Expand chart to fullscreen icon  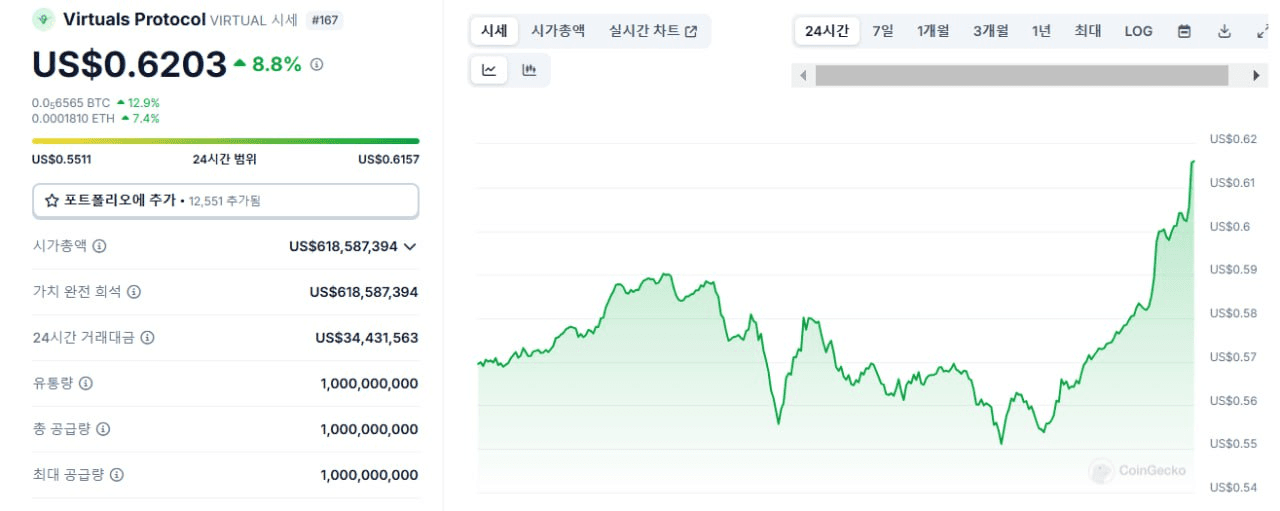pyautogui.click(x=1262, y=31)
